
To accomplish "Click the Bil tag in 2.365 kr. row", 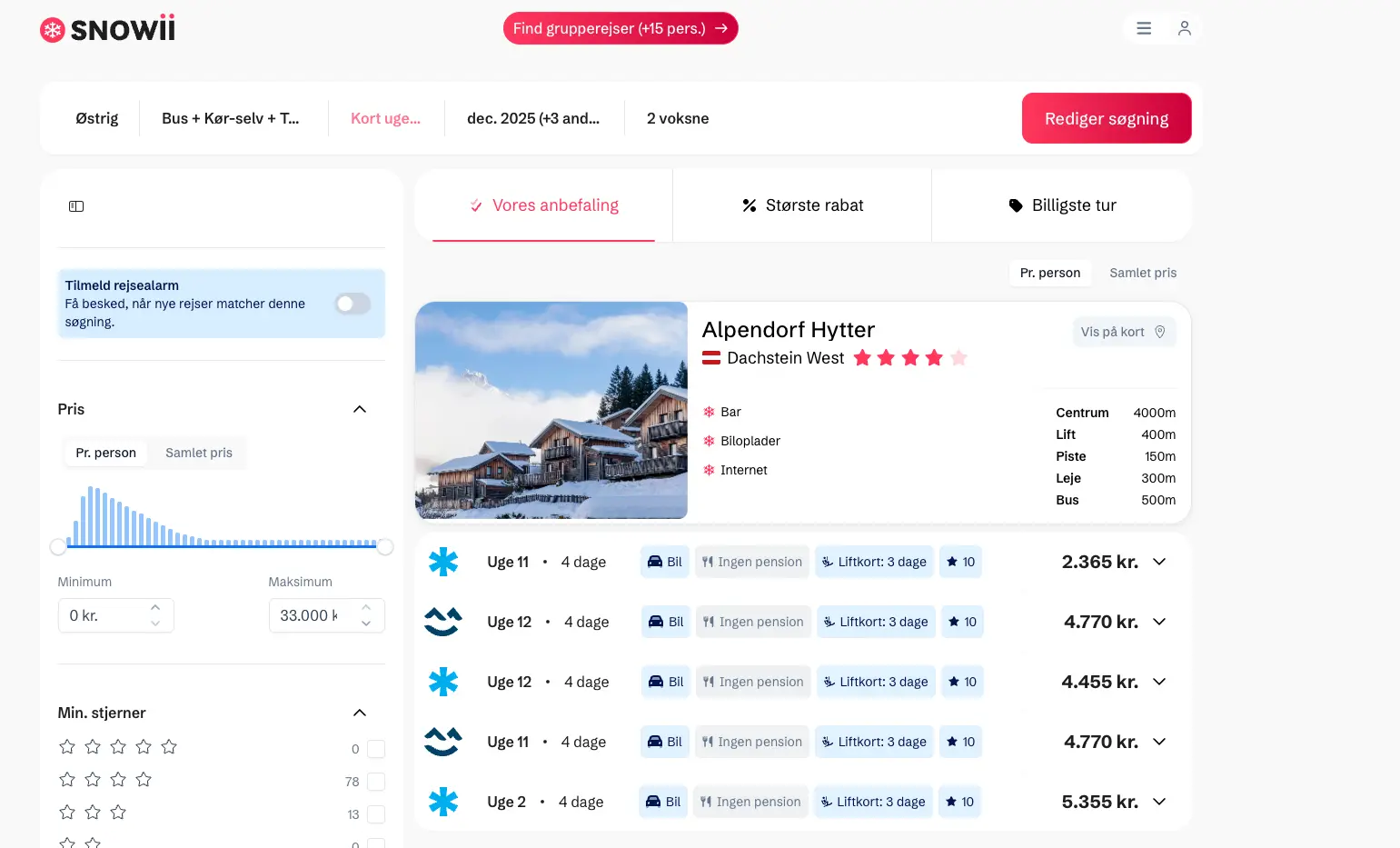I will click(x=665, y=562).
